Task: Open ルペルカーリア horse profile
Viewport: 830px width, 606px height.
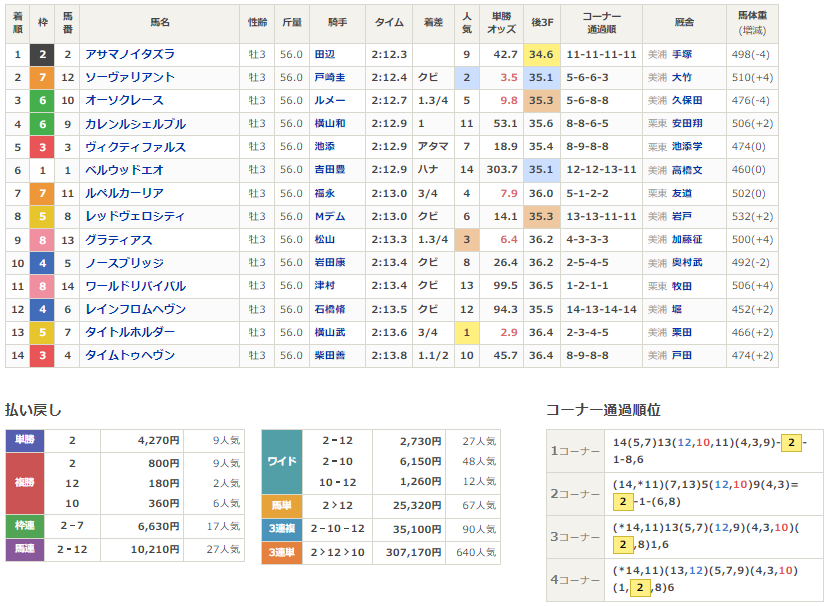Action: click(124, 193)
